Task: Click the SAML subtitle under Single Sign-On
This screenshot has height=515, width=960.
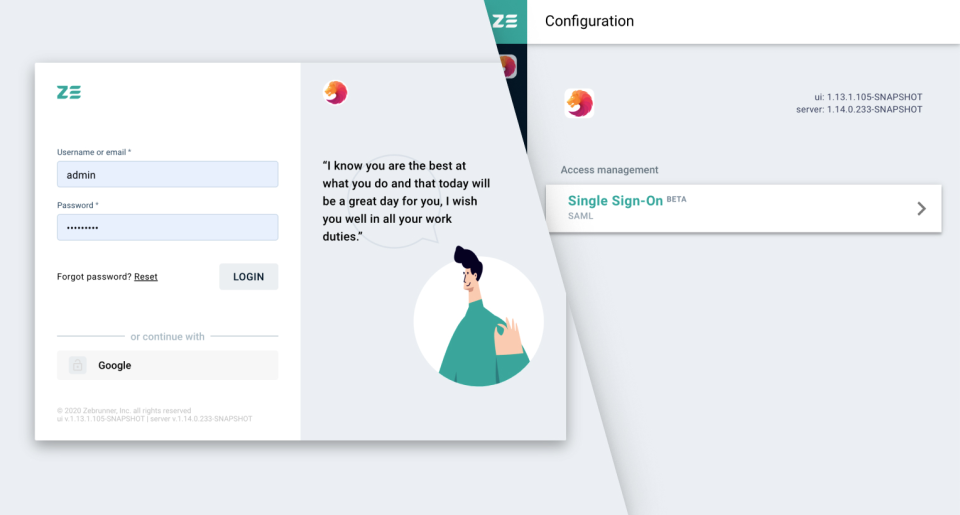Action: pyautogui.click(x=580, y=216)
